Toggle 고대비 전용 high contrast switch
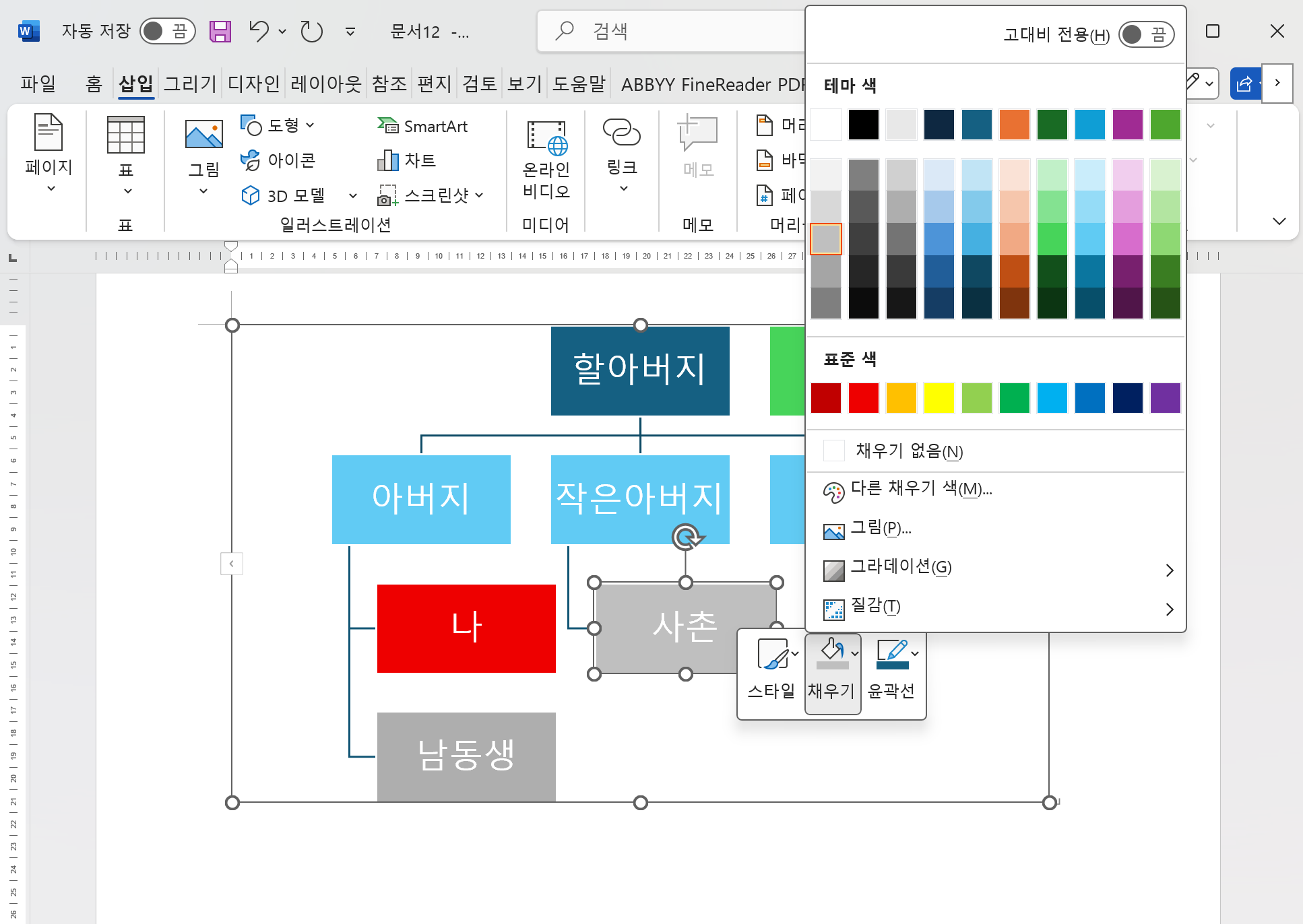The height and width of the screenshot is (924, 1303). 1146,34
